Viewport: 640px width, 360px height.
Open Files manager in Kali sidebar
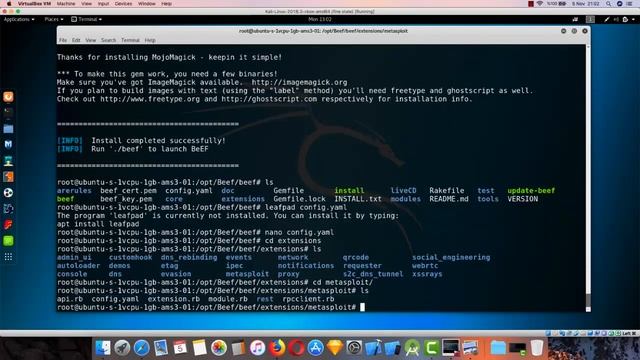tap(8, 129)
